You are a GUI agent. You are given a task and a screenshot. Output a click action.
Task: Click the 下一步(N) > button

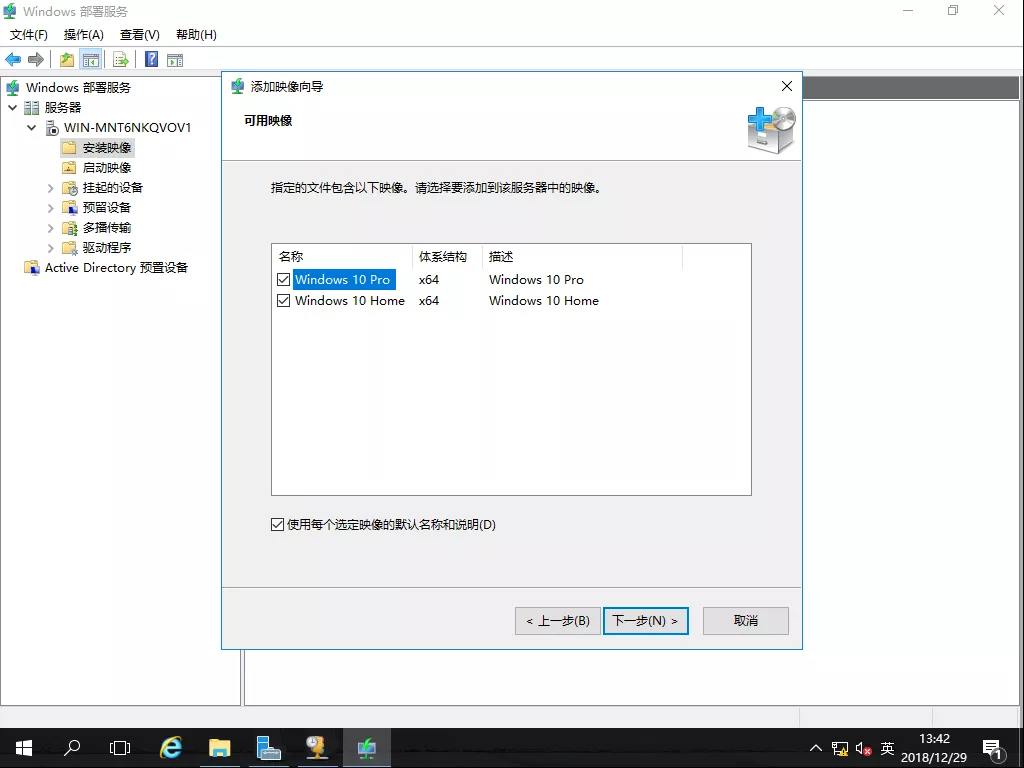point(645,621)
